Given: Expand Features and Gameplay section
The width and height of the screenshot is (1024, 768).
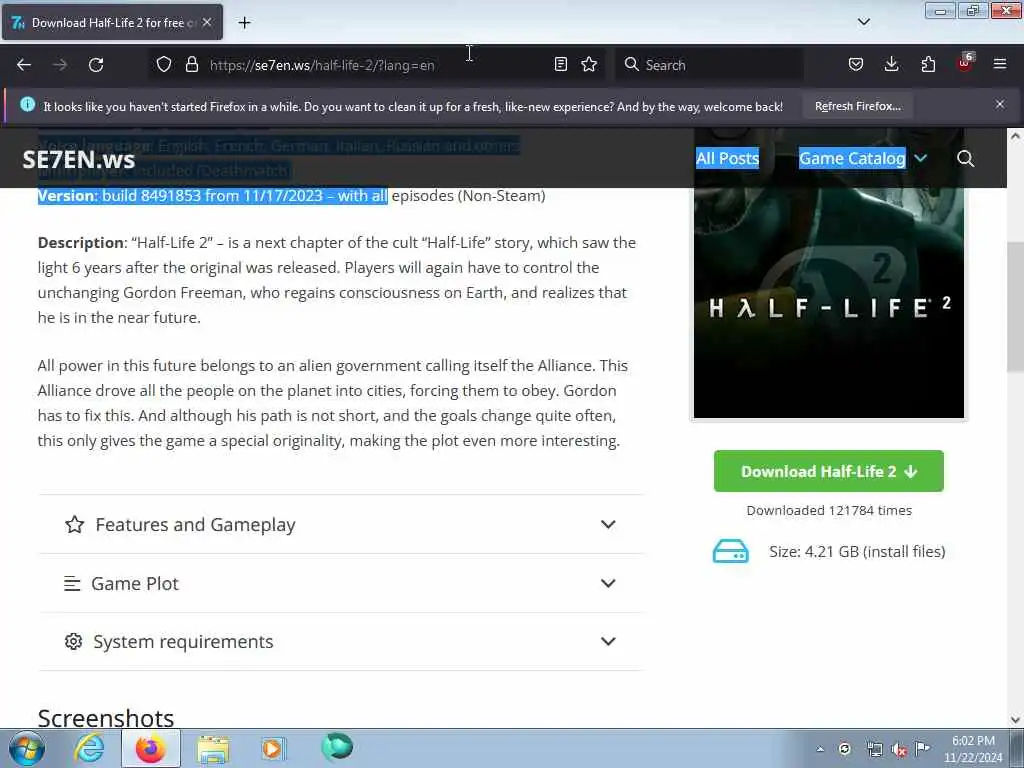Looking at the screenshot, I should (x=340, y=524).
